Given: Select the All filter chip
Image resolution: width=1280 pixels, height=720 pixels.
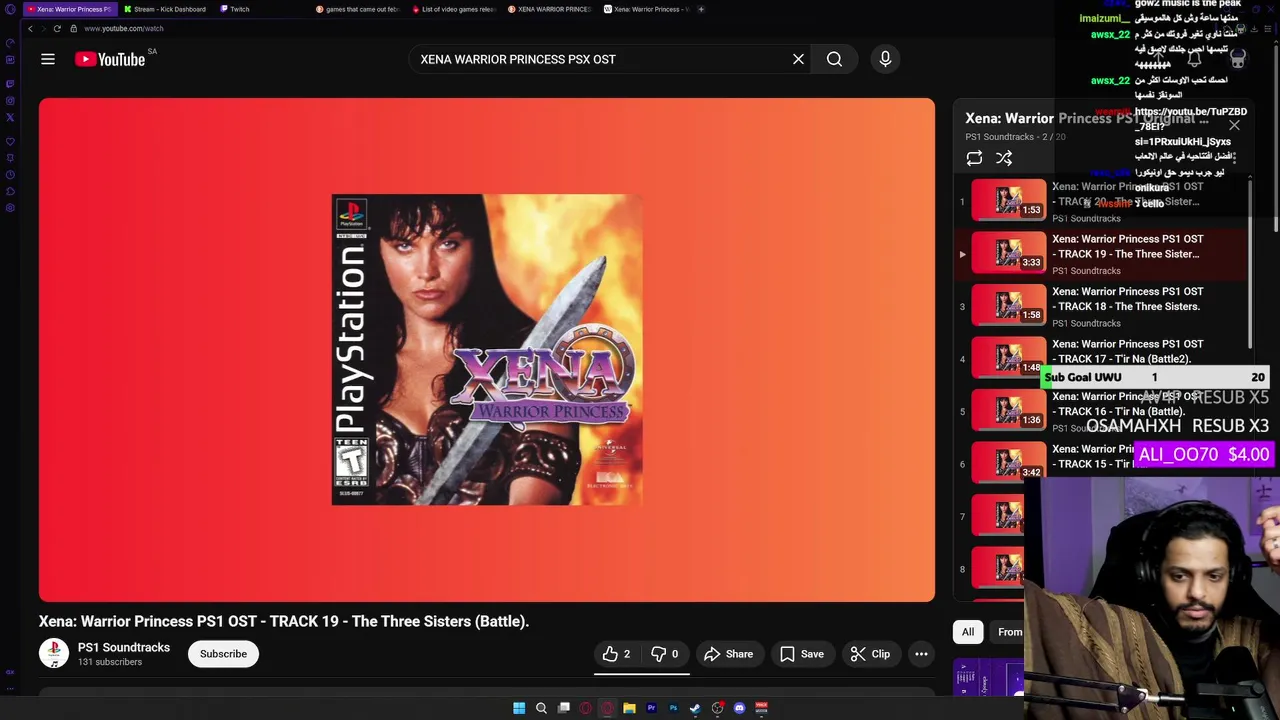Looking at the screenshot, I should point(968,632).
